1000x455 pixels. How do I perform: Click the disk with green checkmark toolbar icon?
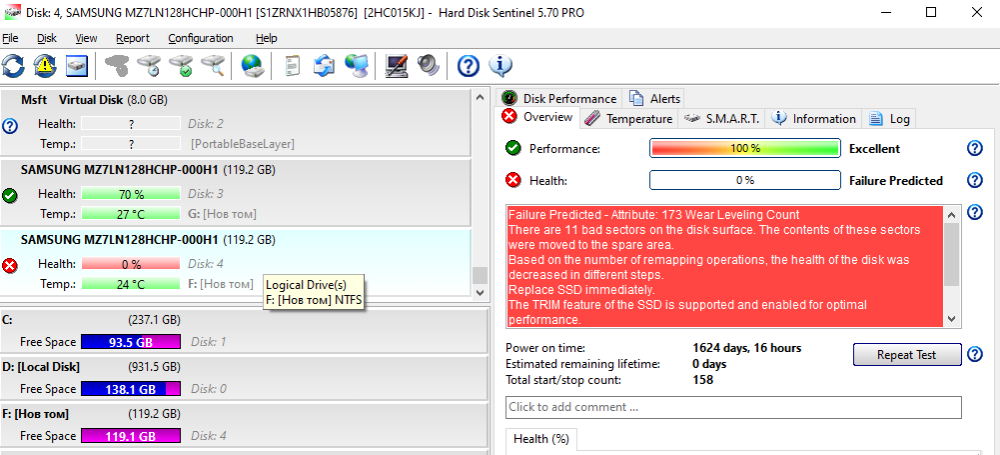[x=181, y=66]
